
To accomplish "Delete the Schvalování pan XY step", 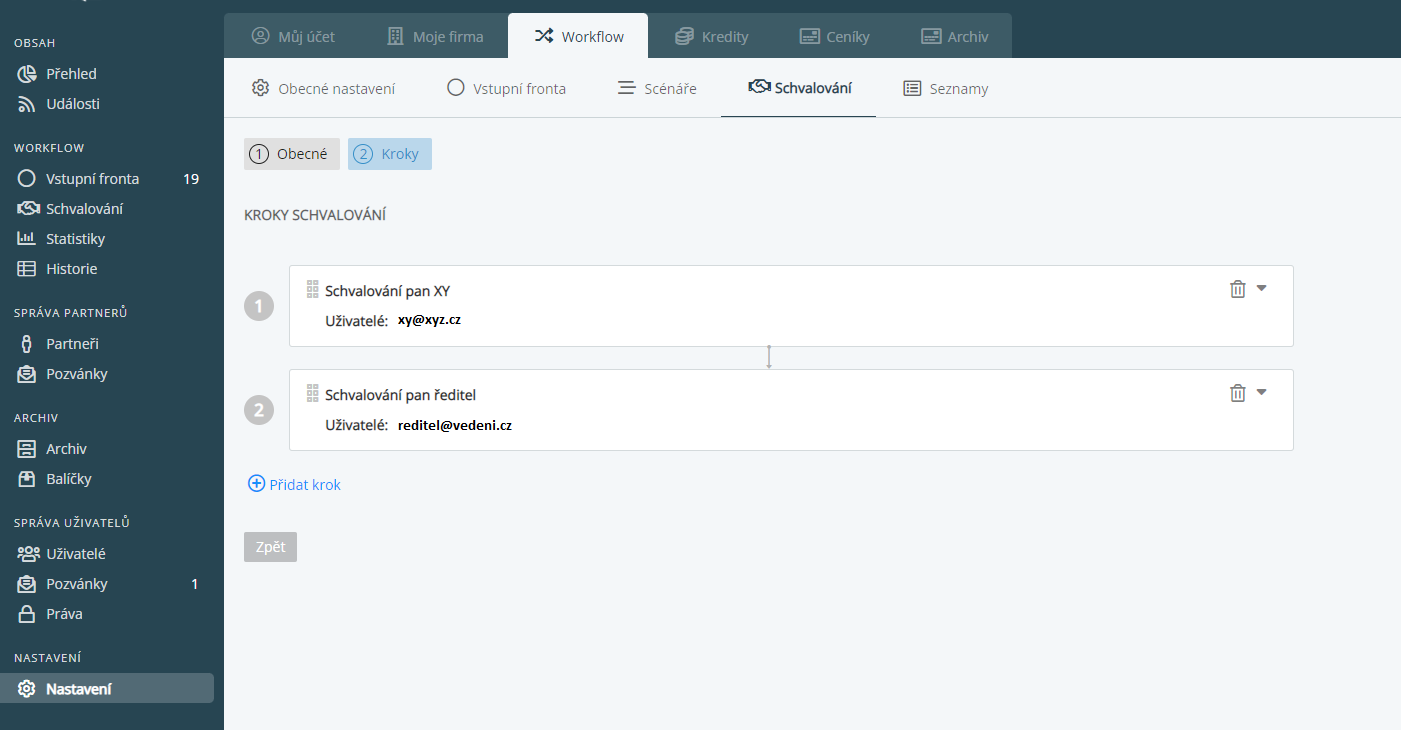I will (1237, 289).
